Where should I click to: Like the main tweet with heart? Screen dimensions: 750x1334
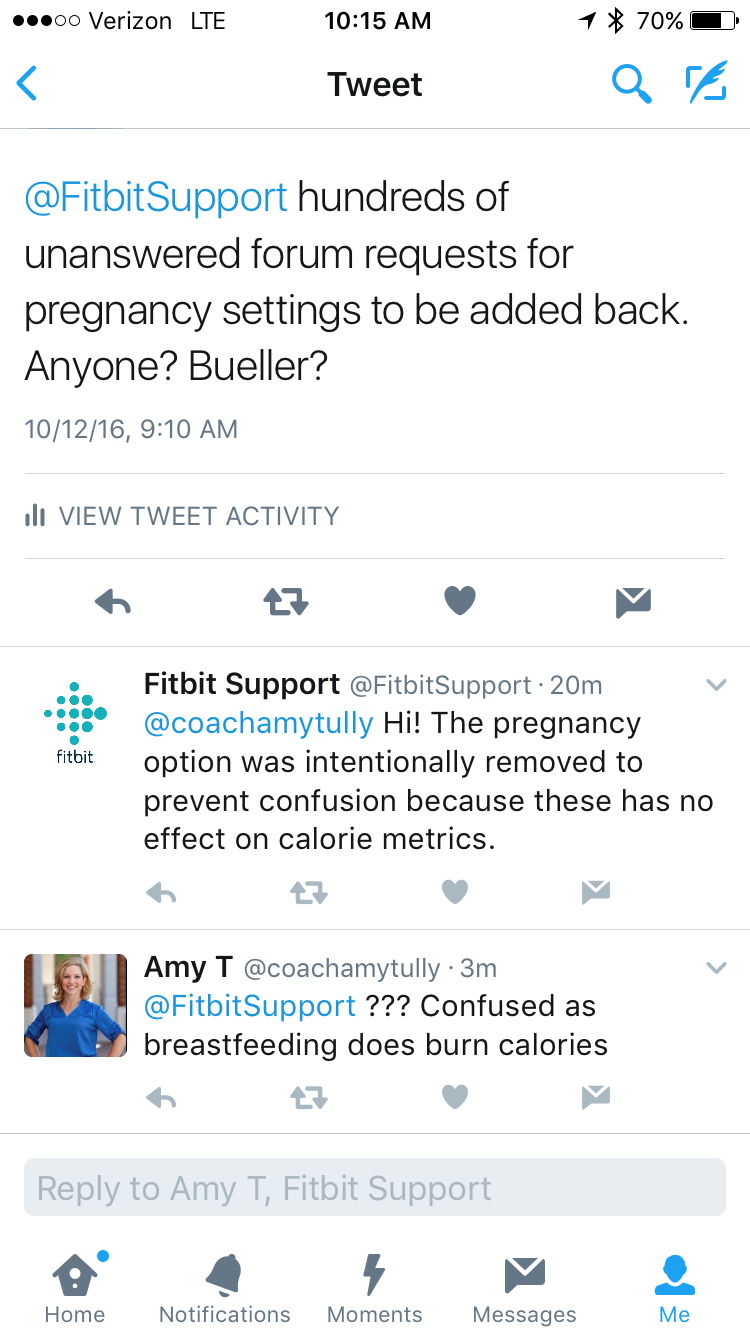[460, 601]
